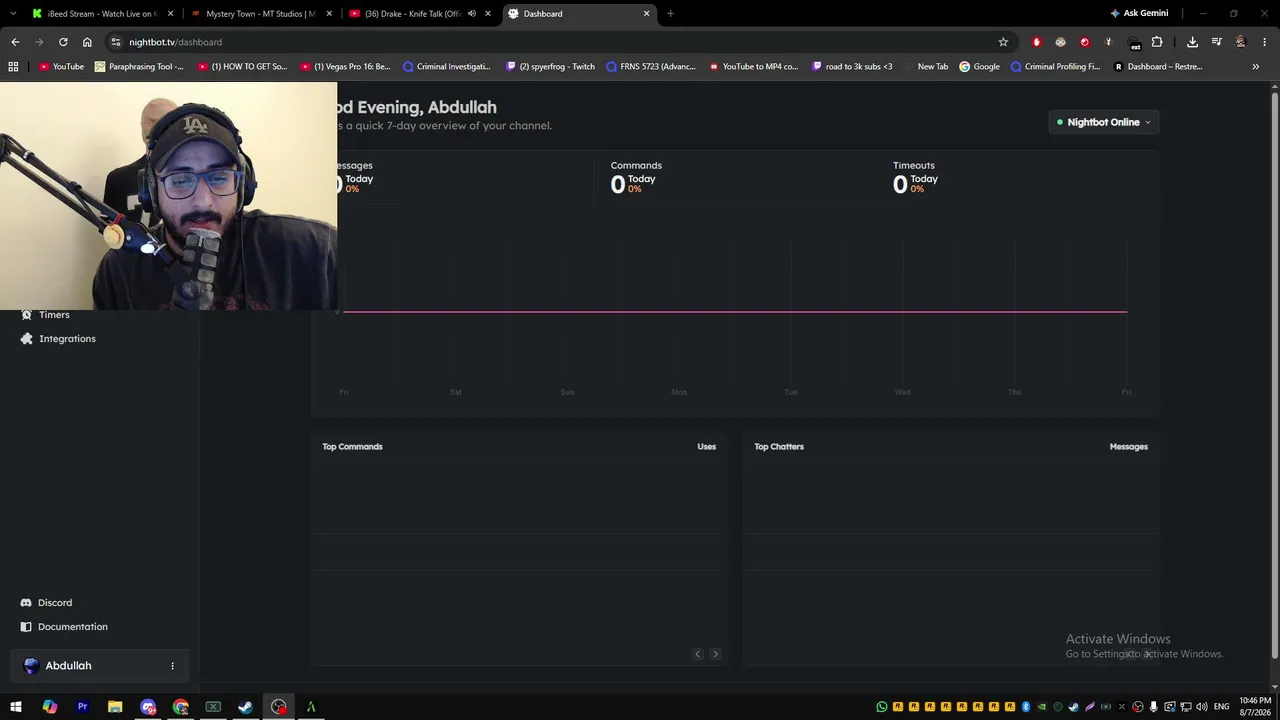Open the tab search dropdown

click(13, 14)
